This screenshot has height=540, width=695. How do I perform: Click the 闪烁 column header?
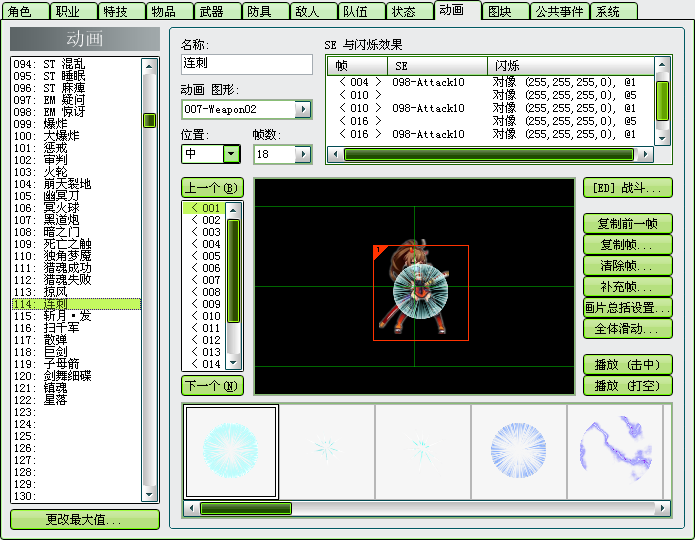571,66
